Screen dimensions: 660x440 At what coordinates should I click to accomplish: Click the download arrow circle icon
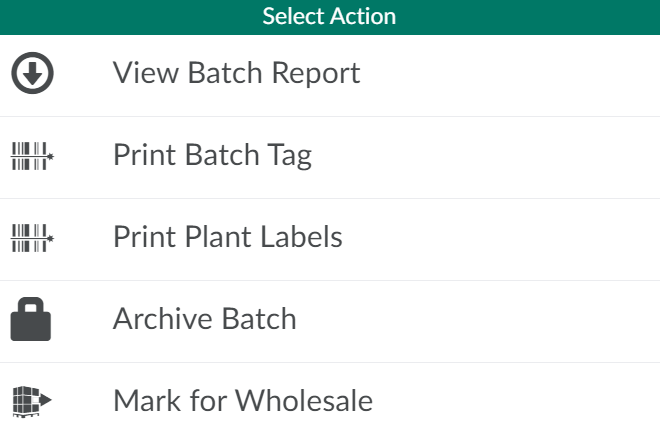point(32,74)
